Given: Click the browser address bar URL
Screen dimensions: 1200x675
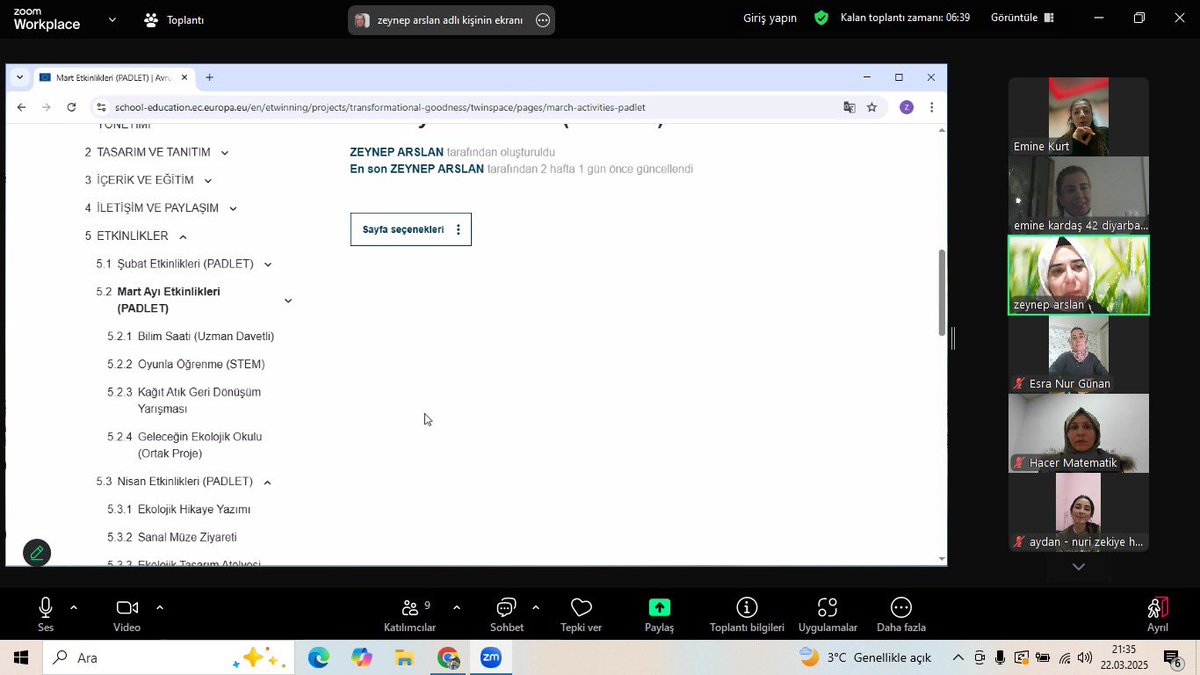Looking at the screenshot, I should click(380, 107).
